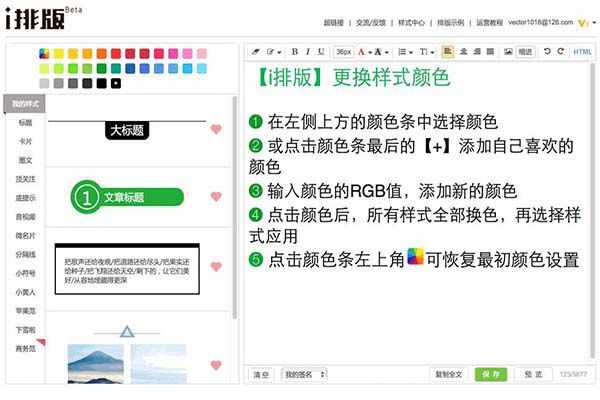Open the 我的签名 signature dropdown
Screen dimensions: 600x400
[304, 374]
